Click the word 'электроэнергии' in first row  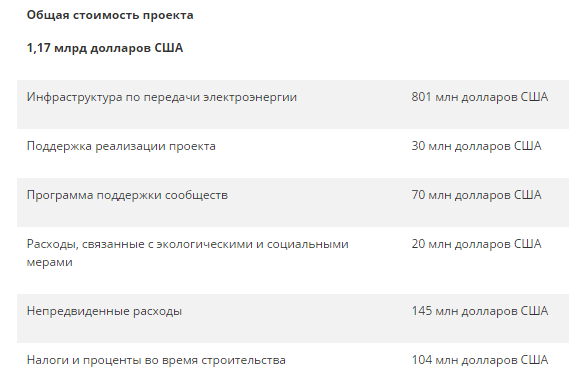[250, 97]
